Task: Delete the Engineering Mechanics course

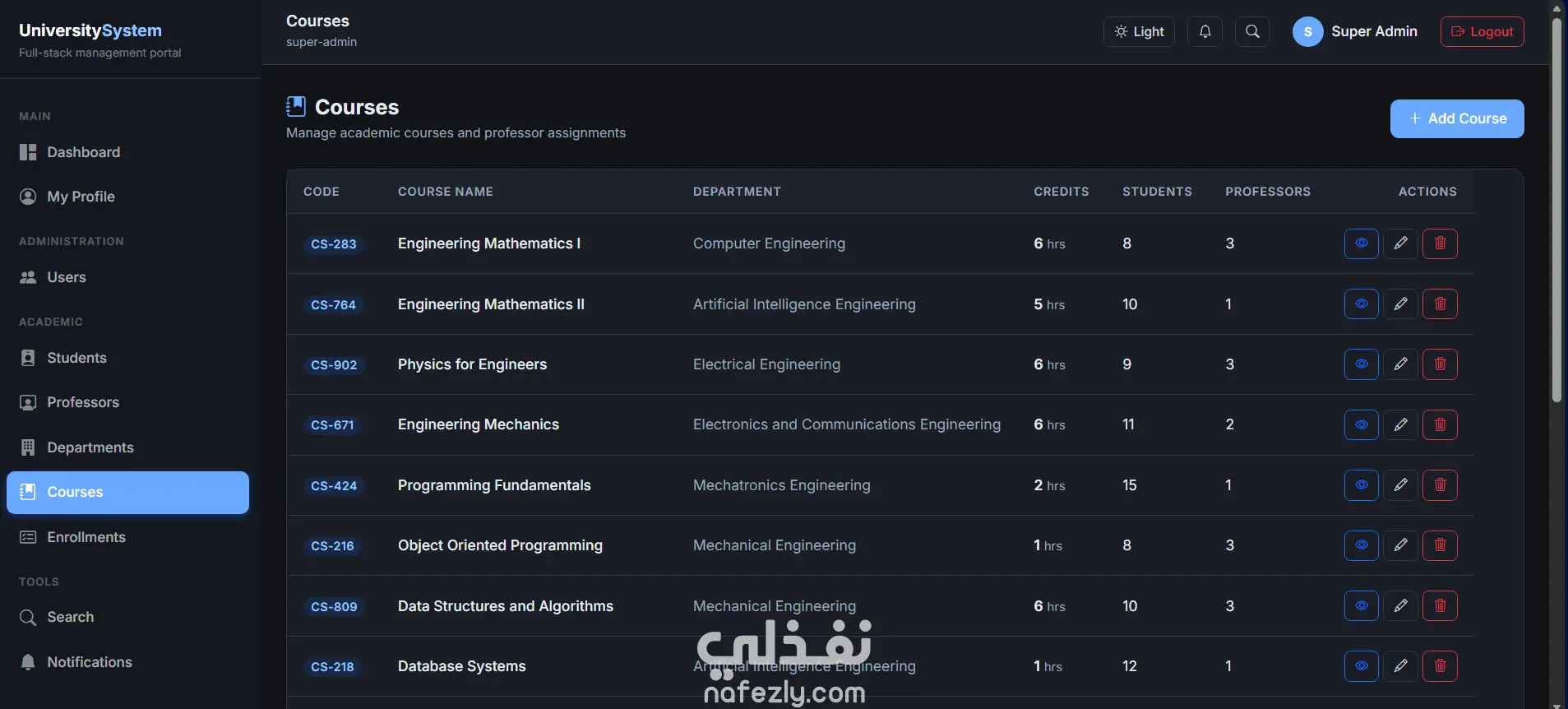Action: coord(1440,424)
